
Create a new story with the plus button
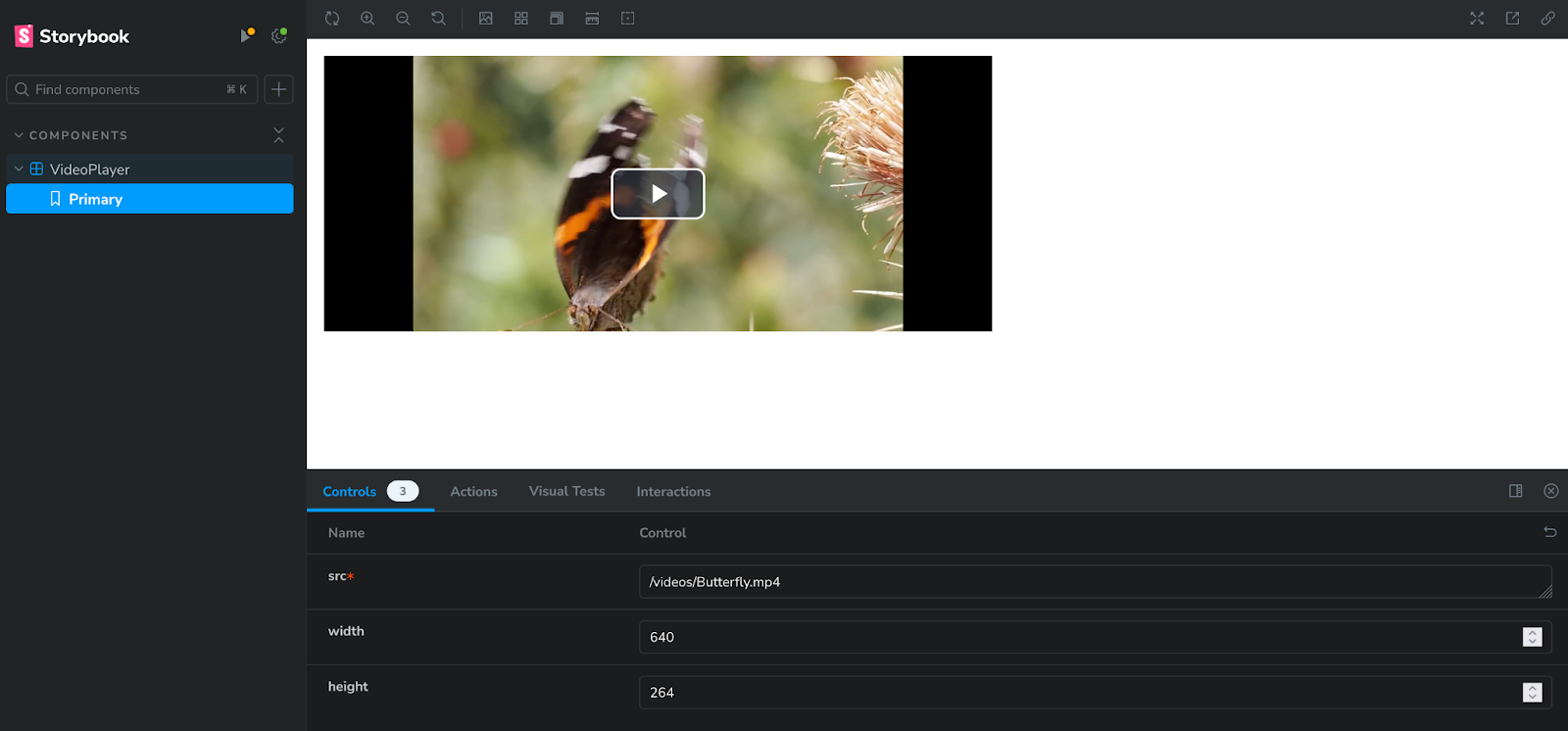279,89
